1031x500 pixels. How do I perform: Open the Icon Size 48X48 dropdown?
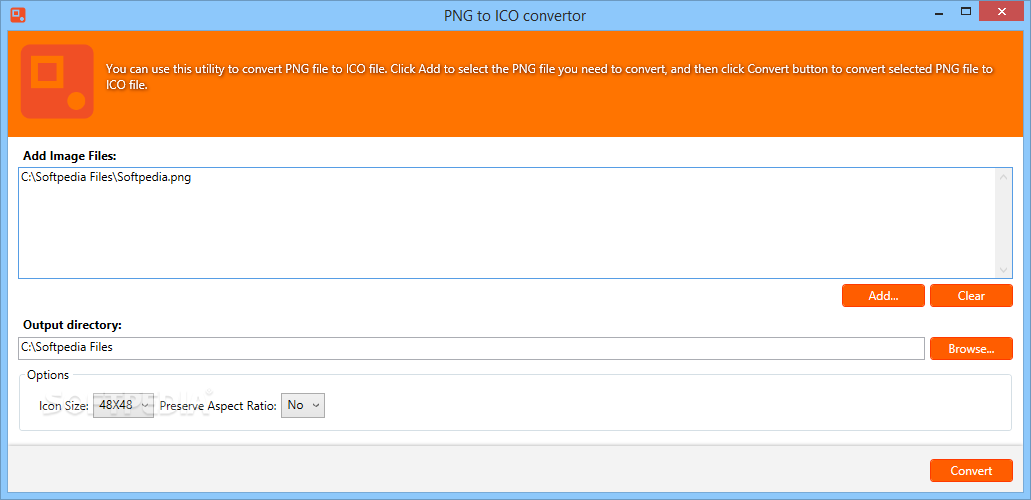[x=123, y=405]
